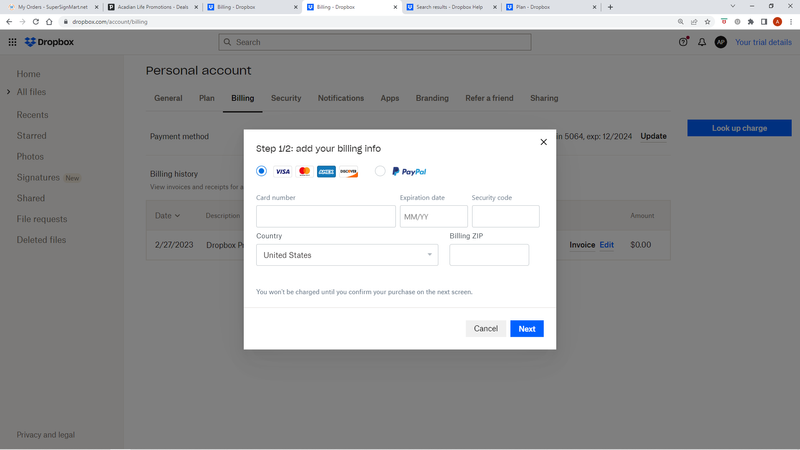The width and height of the screenshot is (800, 450).
Task: Switch to the Security tab
Action: pos(286,98)
